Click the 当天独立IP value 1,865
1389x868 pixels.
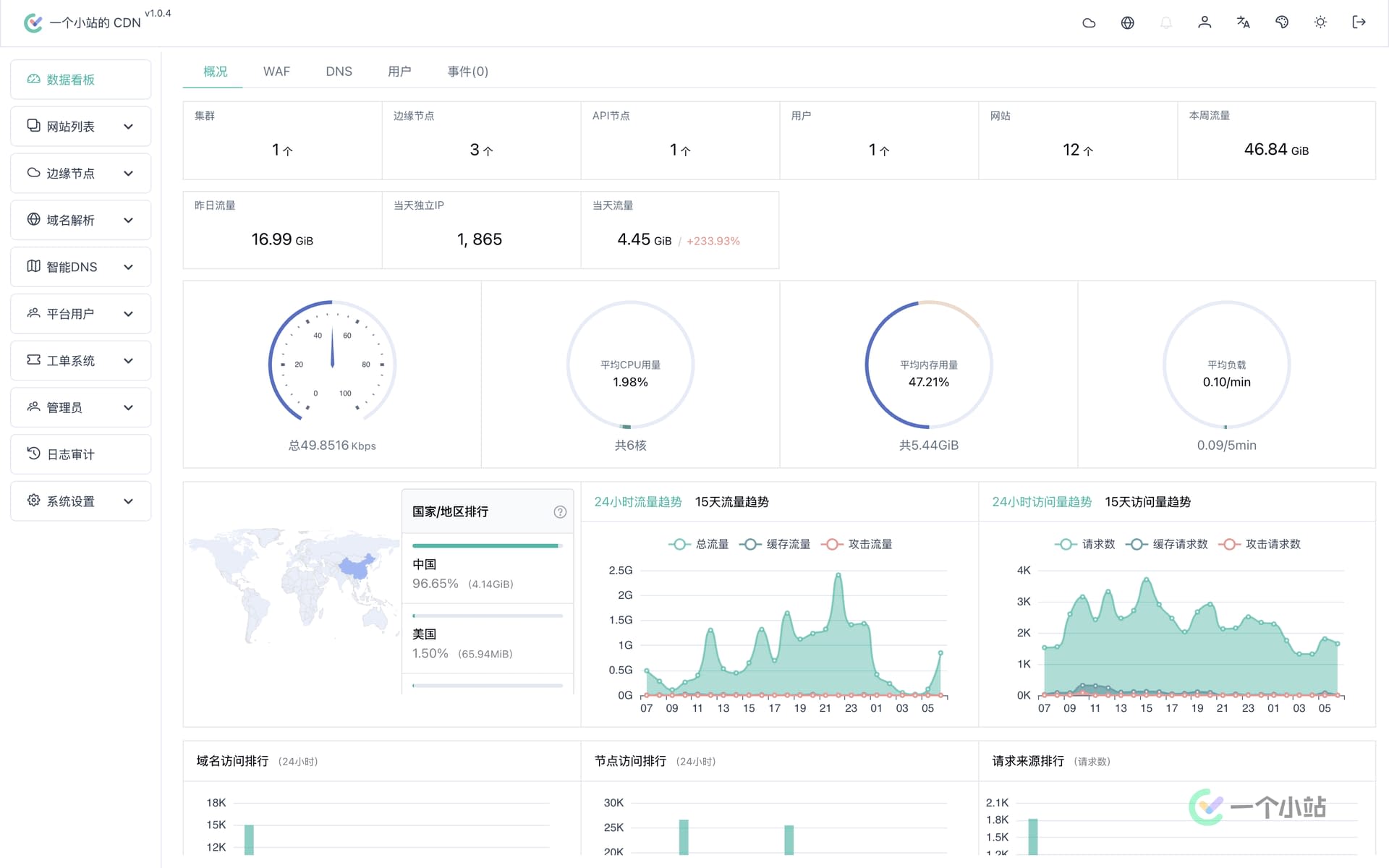[x=480, y=239]
